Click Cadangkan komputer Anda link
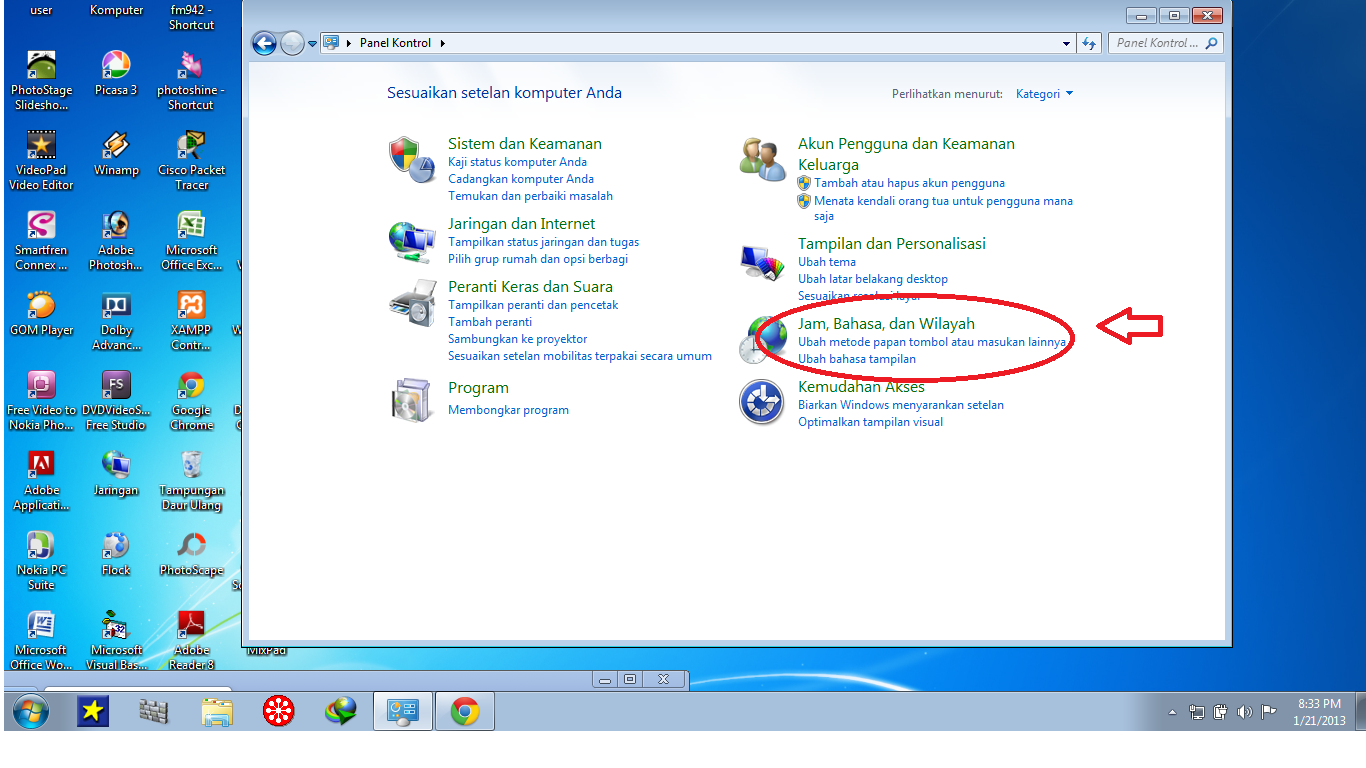The width and height of the screenshot is (1366, 768). point(521,179)
